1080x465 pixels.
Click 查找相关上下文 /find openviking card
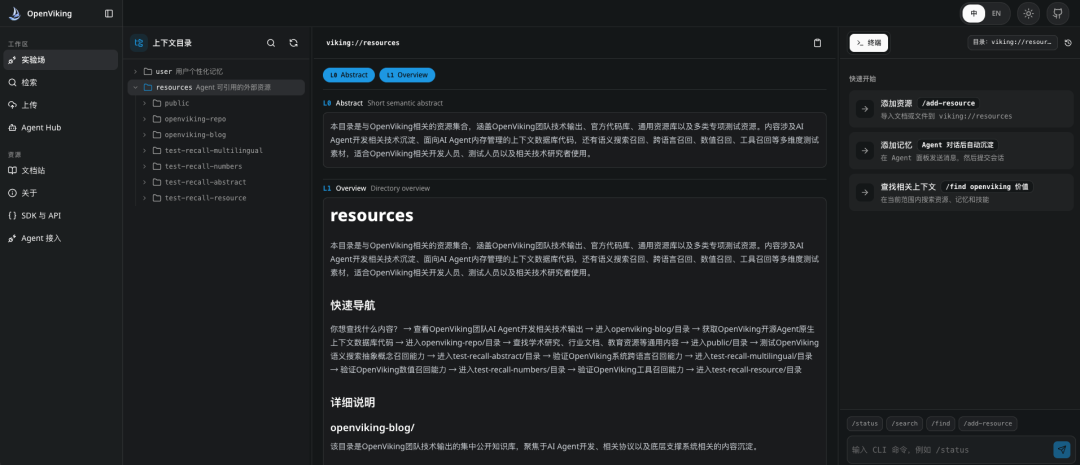[x=961, y=192]
